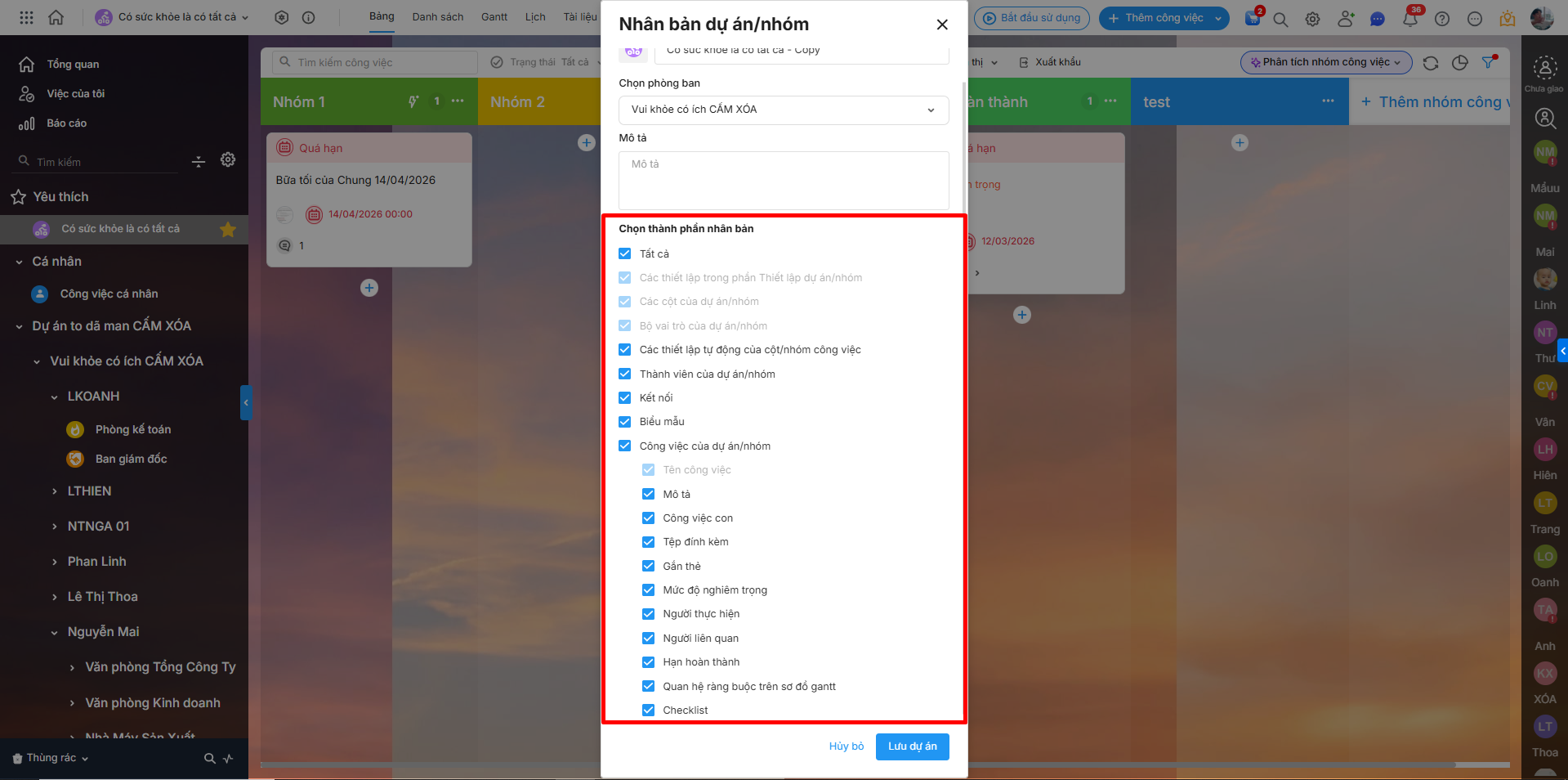1568x780 pixels.
Task: Add task plus in test column
Action: pos(1240,143)
